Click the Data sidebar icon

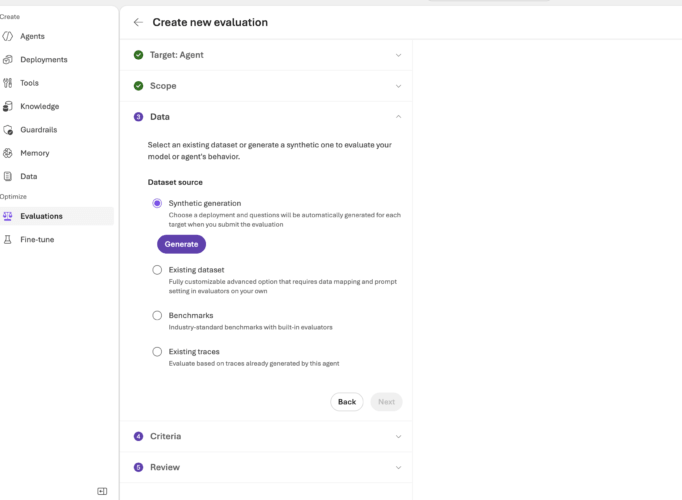(7, 177)
